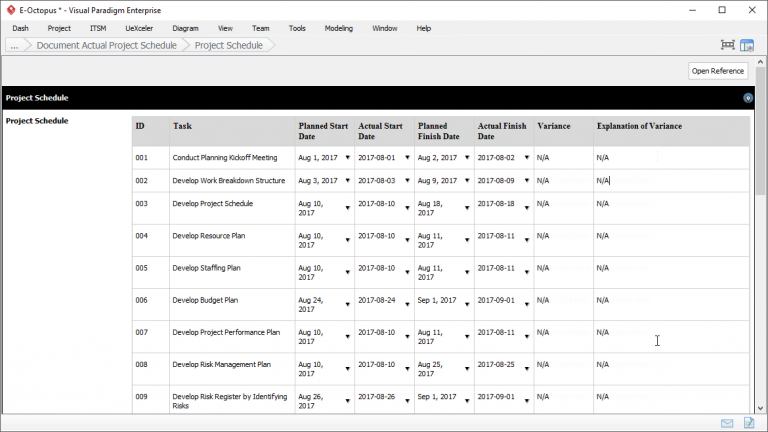
Task: Open Actual Start Date dropdown for task 002
Action: click(407, 181)
